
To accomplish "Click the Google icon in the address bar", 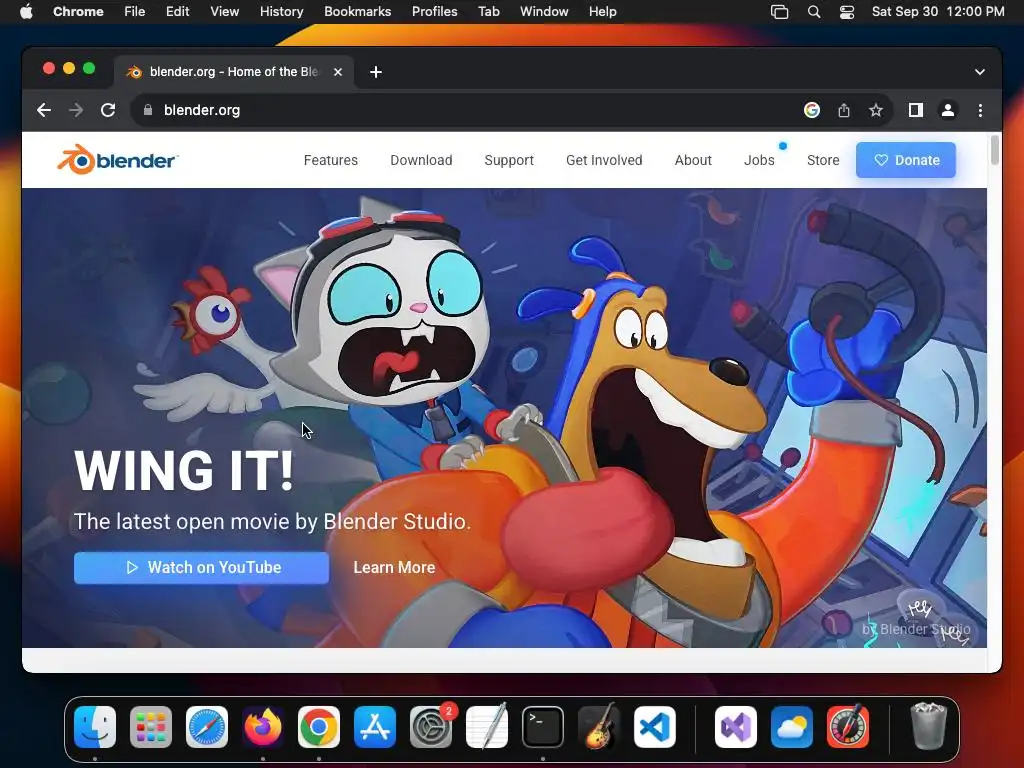I will coord(812,110).
